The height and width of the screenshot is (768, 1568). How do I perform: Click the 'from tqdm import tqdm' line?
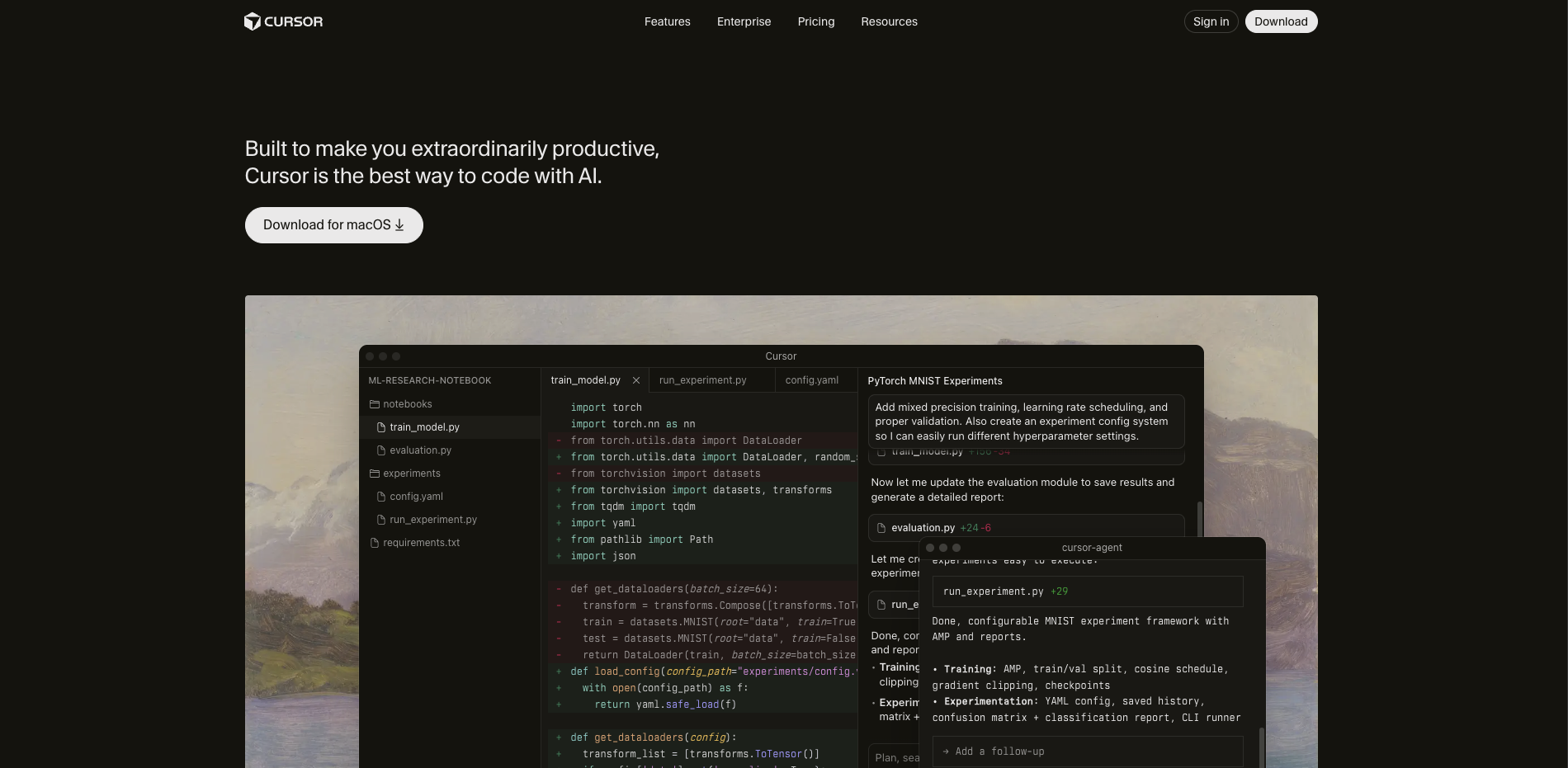pos(633,507)
